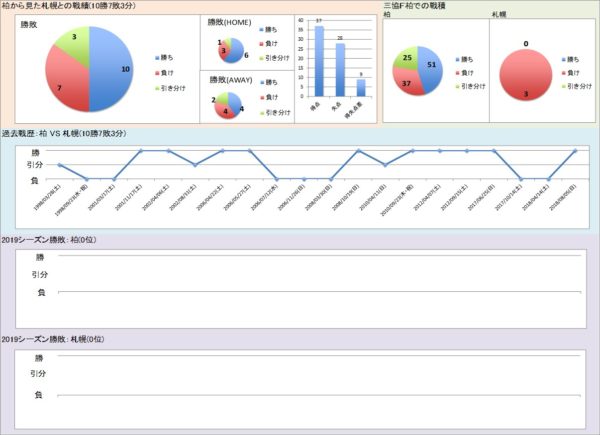Click 引き分け legend entry of 札幌 stadium pie

[577, 86]
